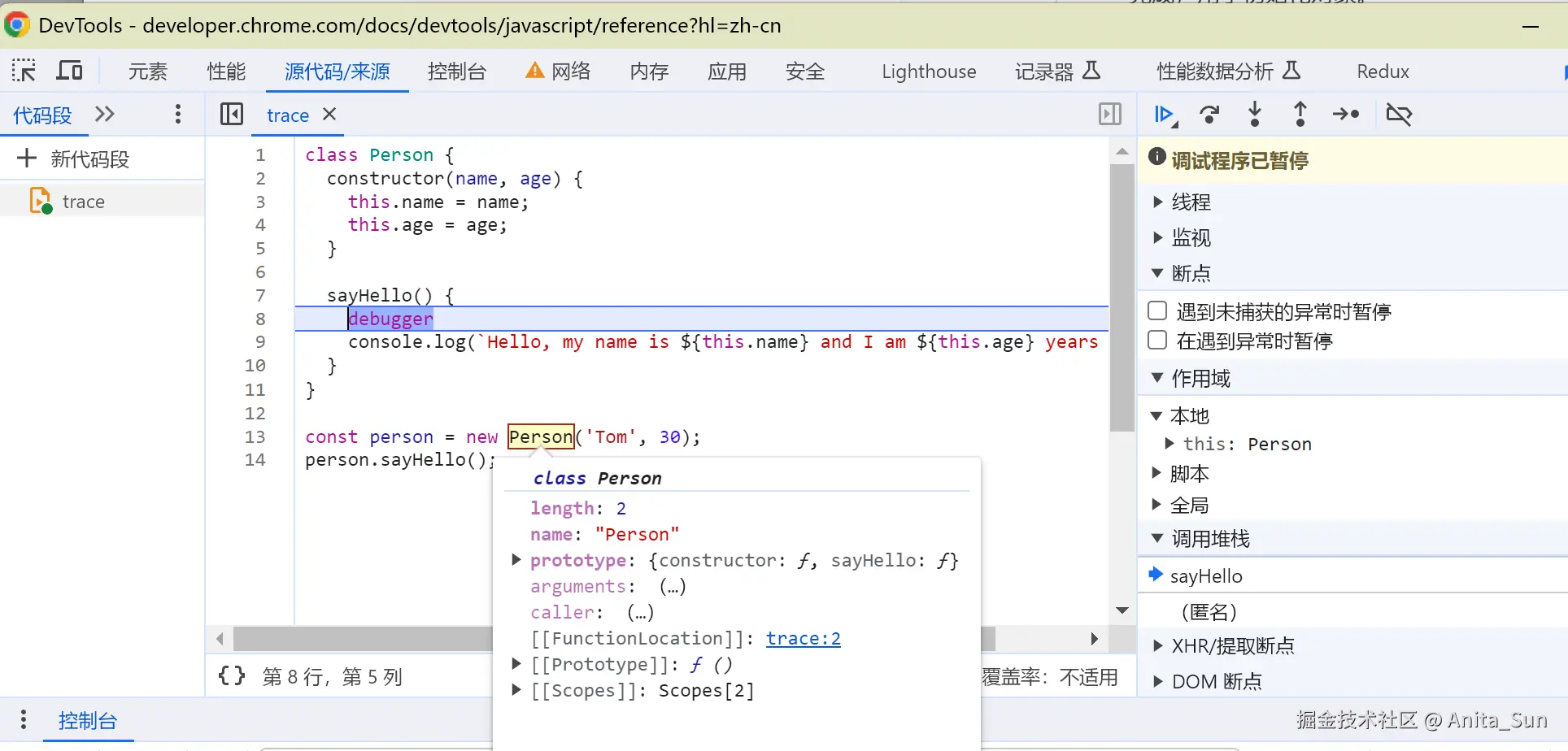Open the 网络 (Network) tab

point(571,72)
